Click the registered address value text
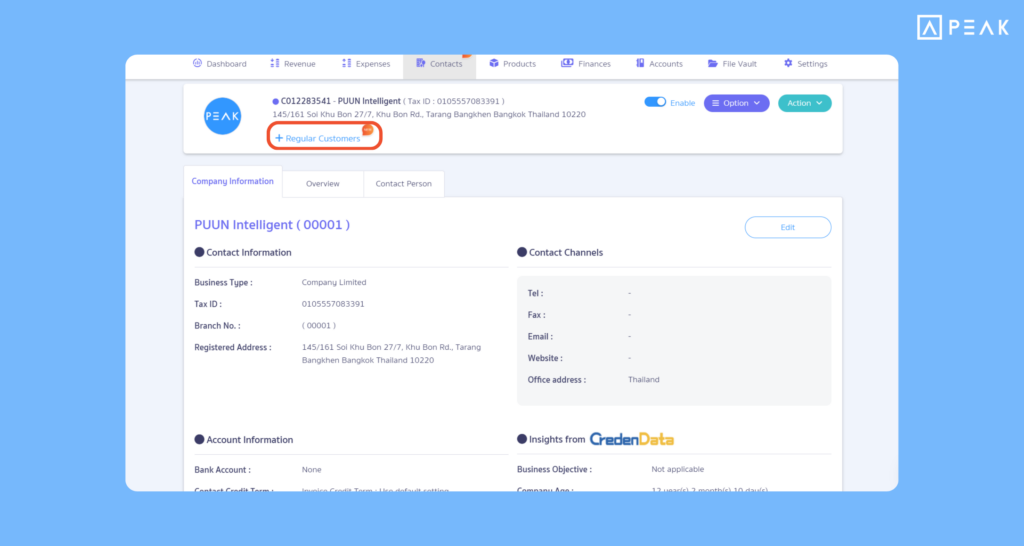 (391, 353)
